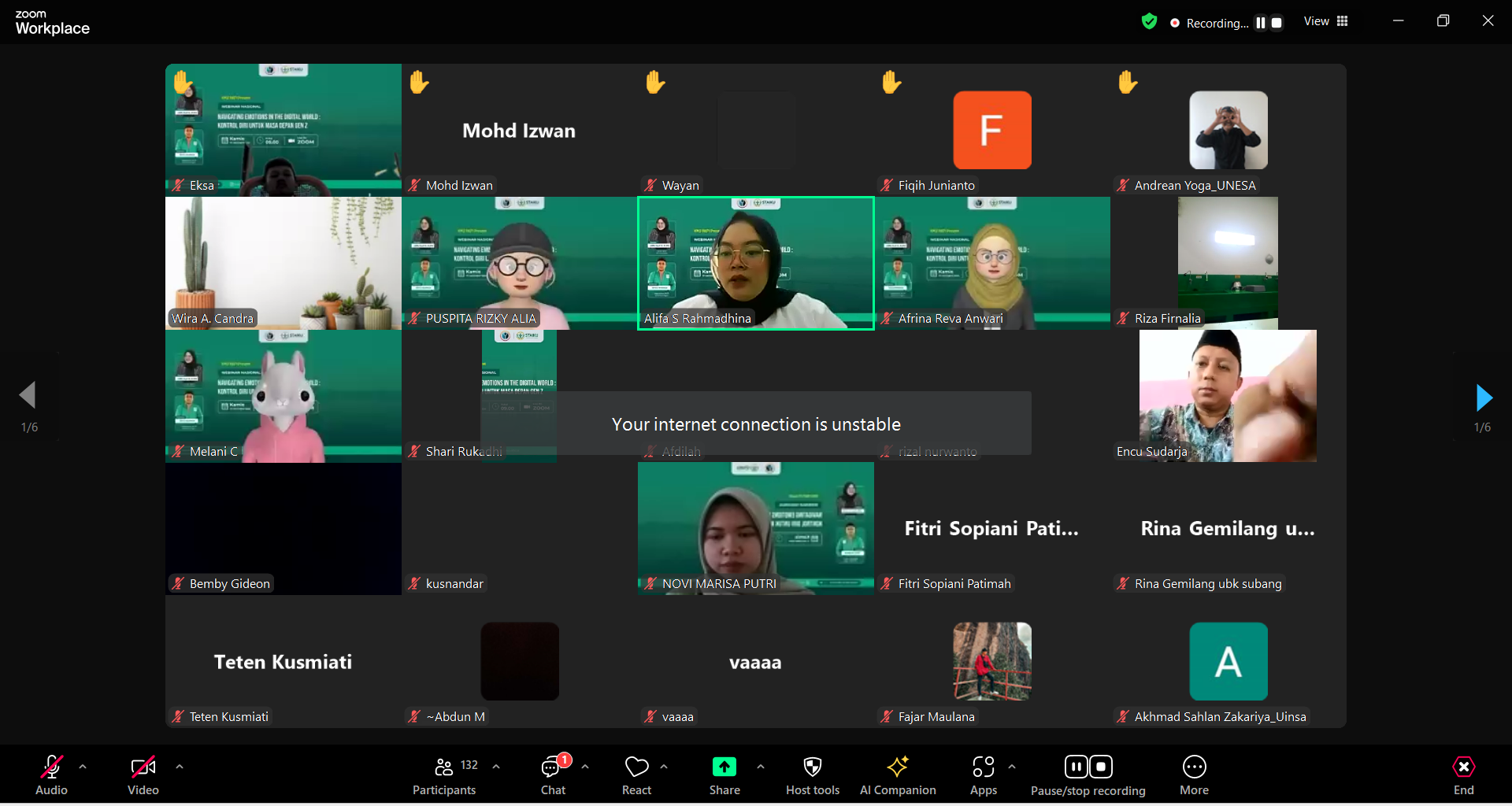
Task: Expand video options arrow next to Video
Action: pyautogui.click(x=180, y=767)
